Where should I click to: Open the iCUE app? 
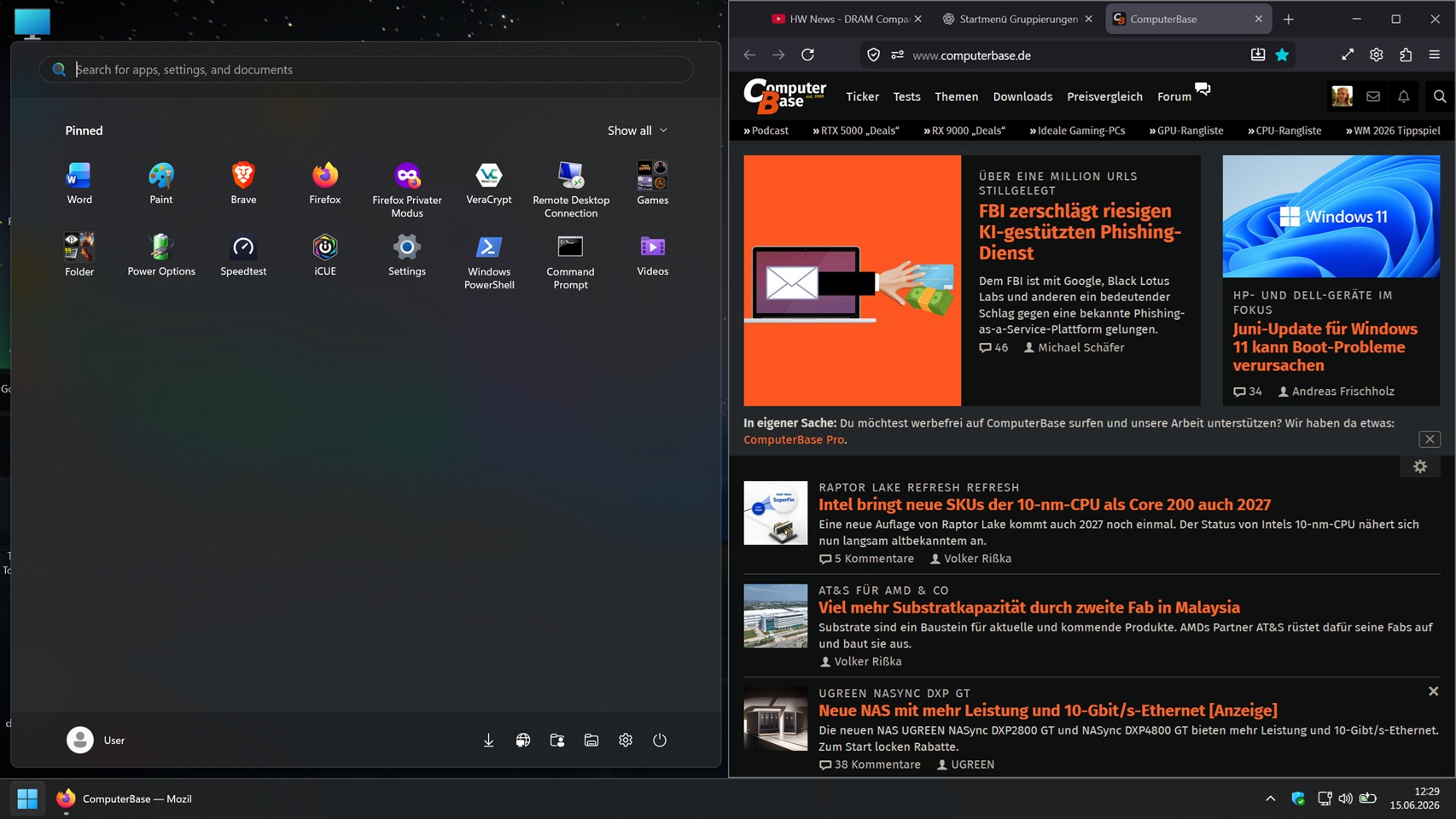[x=325, y=254]
